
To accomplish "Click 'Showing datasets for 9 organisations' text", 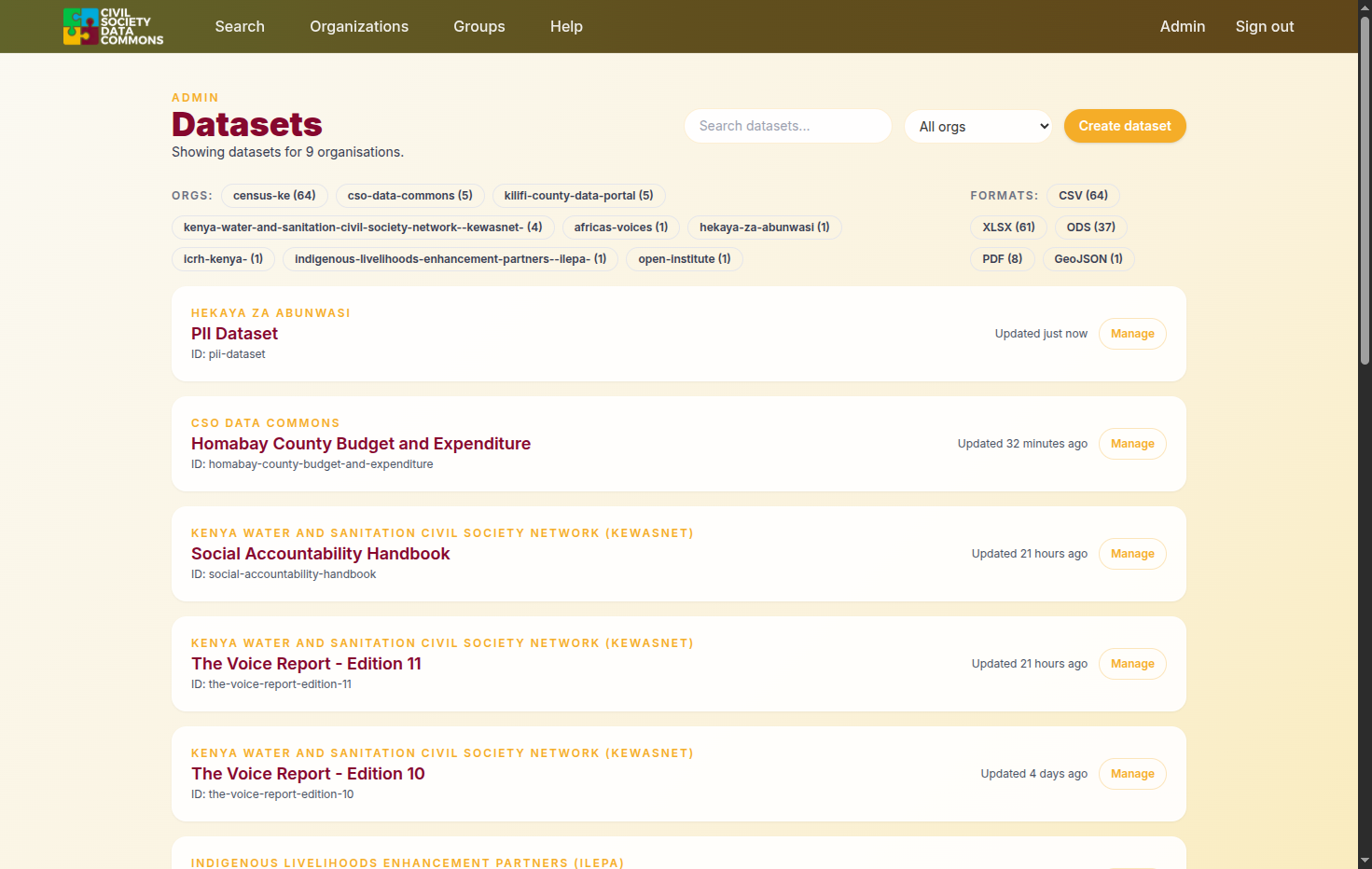I will (x=287, y=152).
